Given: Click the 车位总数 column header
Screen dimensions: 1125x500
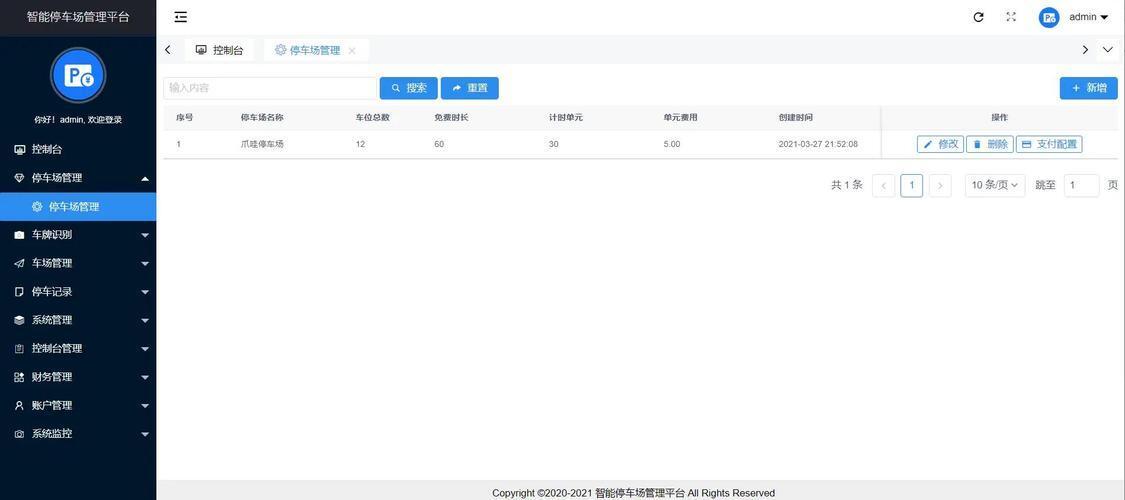Looking at the screenshot, I should (x=372, y=118).
